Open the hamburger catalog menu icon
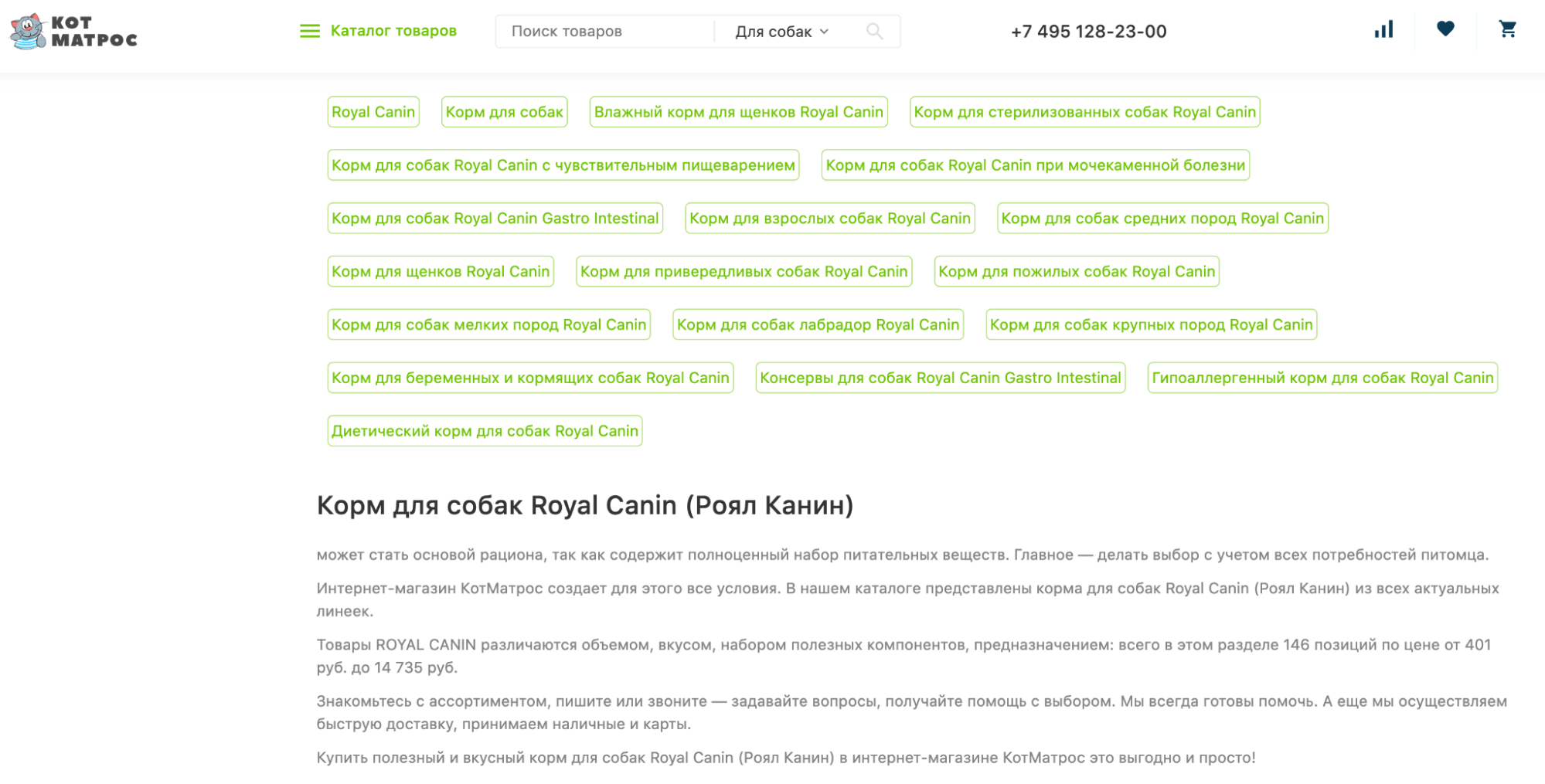 [309, 32]
